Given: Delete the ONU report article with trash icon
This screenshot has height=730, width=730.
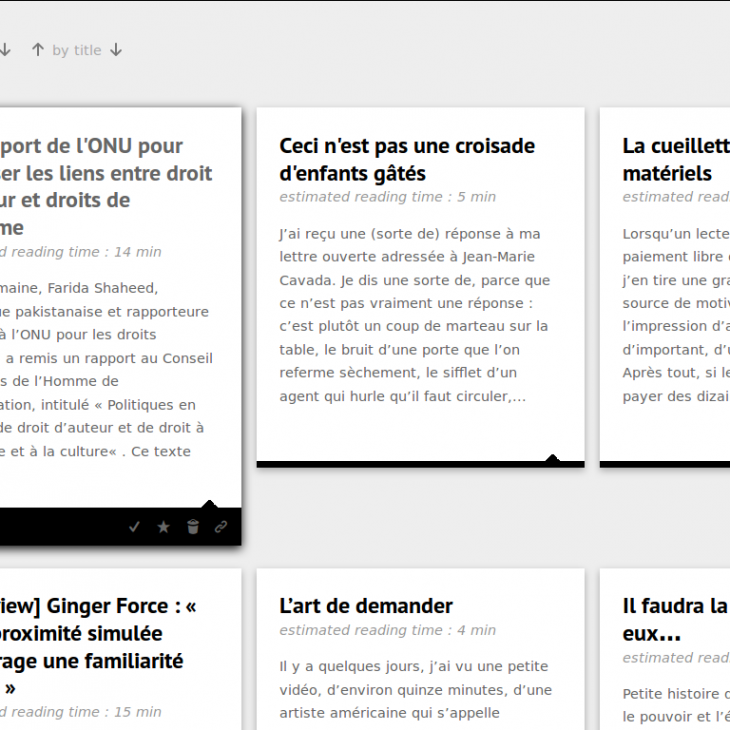Looking at the screenshot, I should [x=193, y=527].
